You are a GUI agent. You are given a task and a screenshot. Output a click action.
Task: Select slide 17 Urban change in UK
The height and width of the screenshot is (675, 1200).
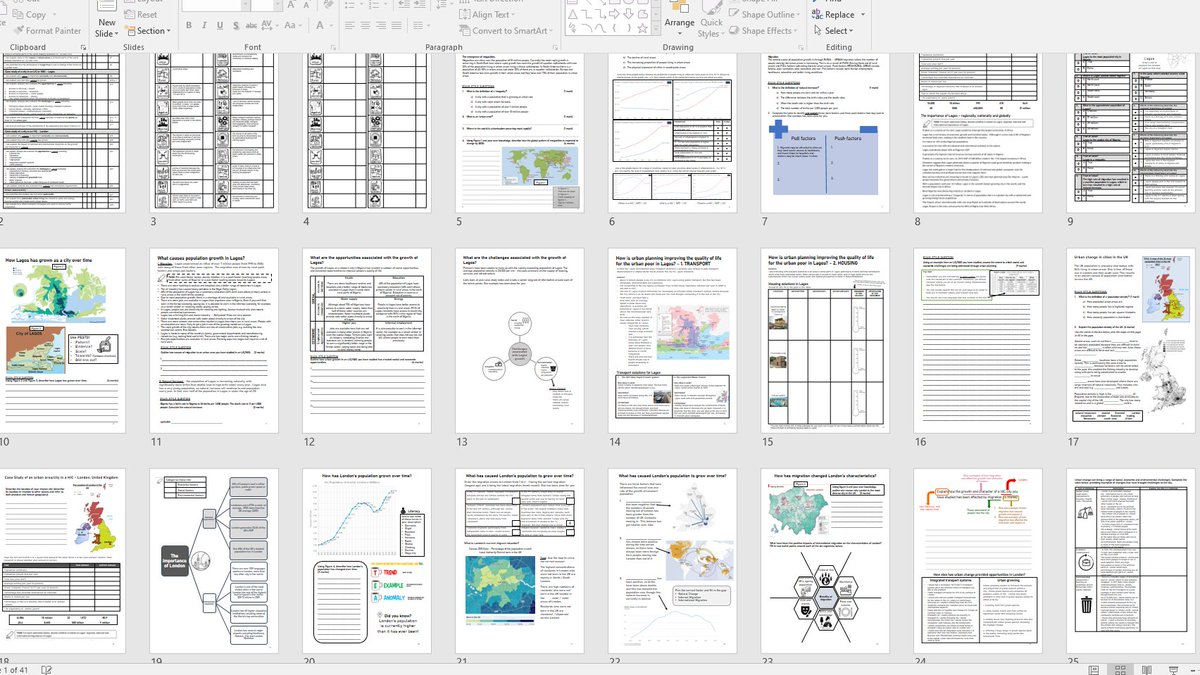pyautogui.click(x=1131, y=340)
